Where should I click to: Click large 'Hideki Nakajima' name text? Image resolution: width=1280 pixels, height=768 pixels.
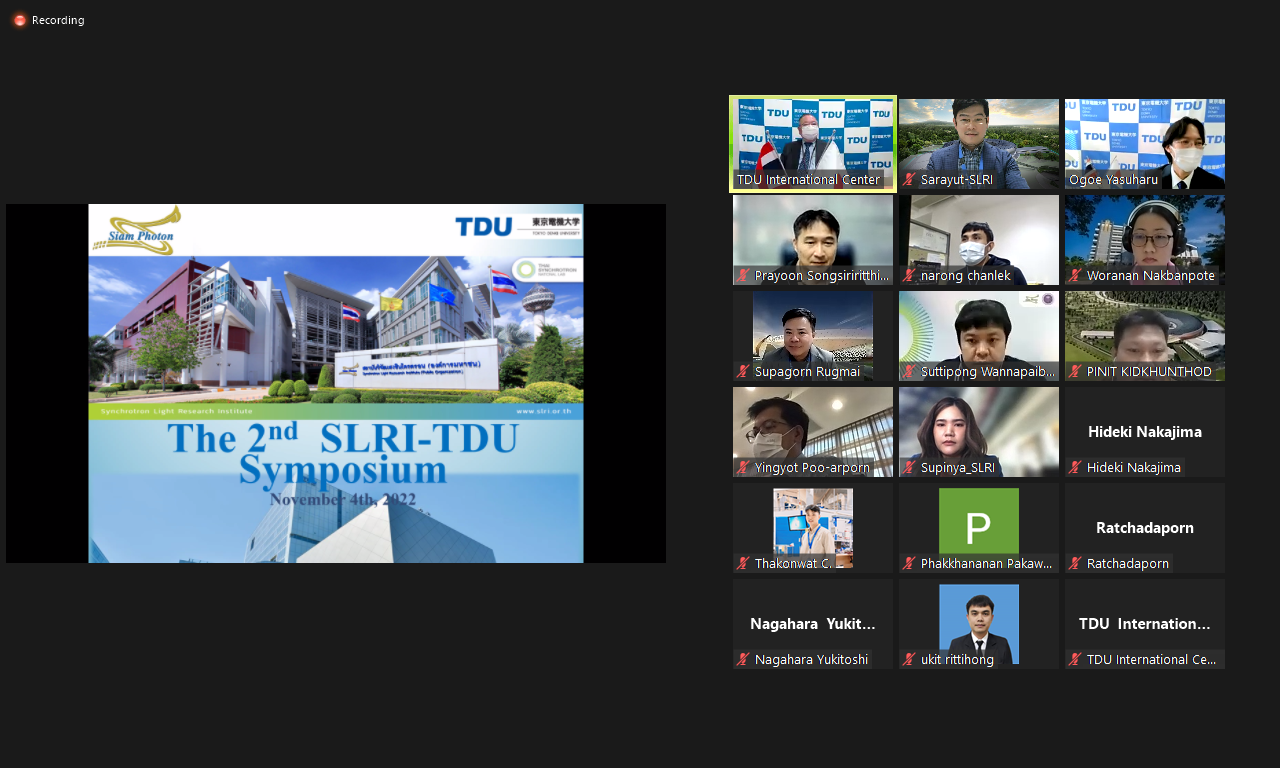(x=1145, y=432)
